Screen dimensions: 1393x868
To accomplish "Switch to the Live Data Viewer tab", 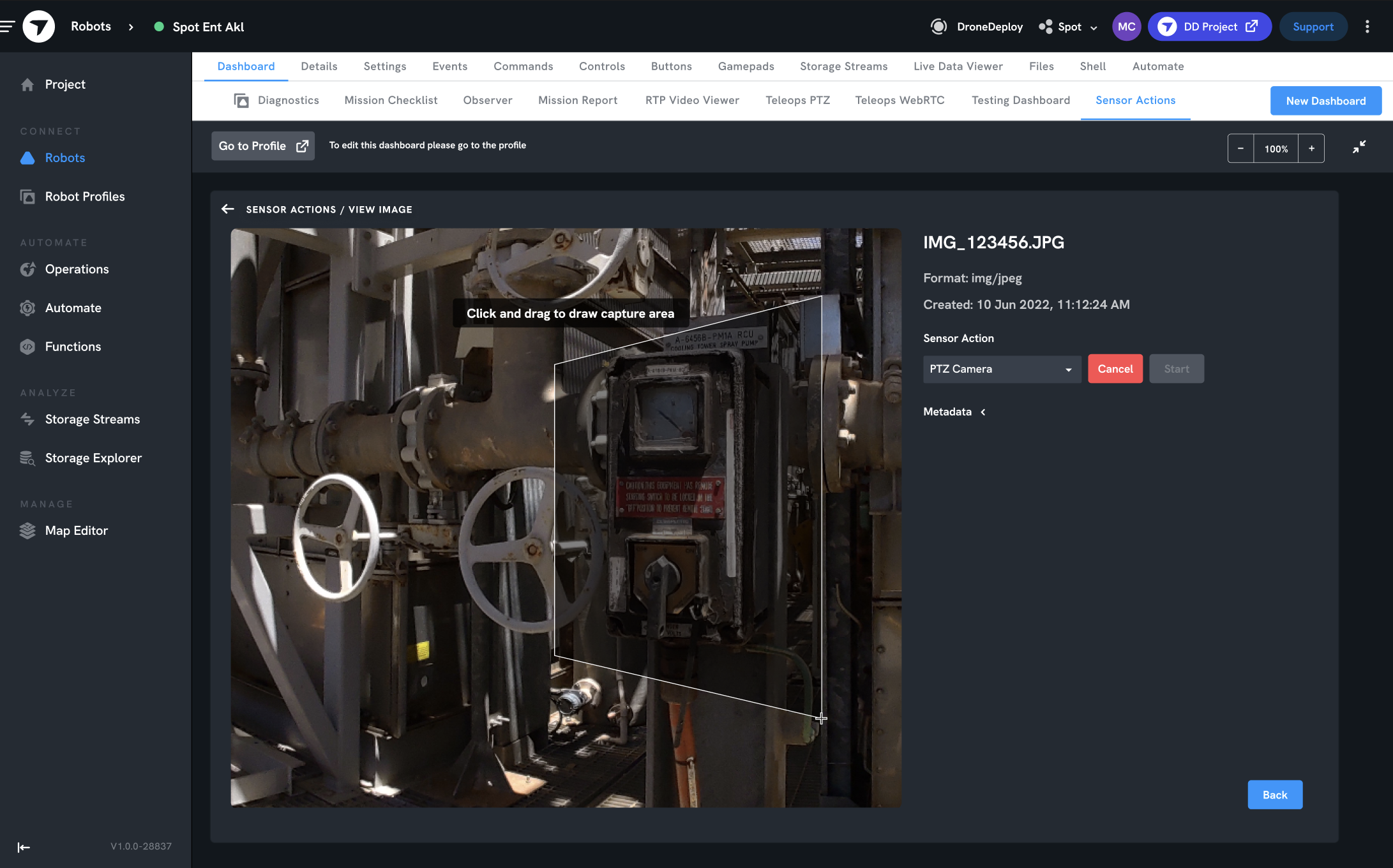I will (958, 66).
